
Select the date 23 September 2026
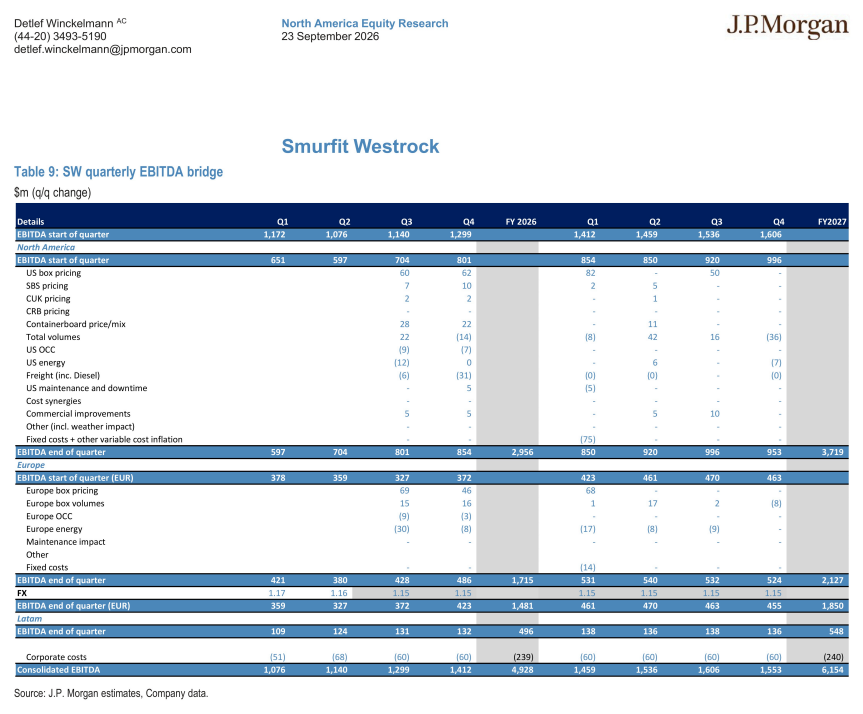(330, 36)
